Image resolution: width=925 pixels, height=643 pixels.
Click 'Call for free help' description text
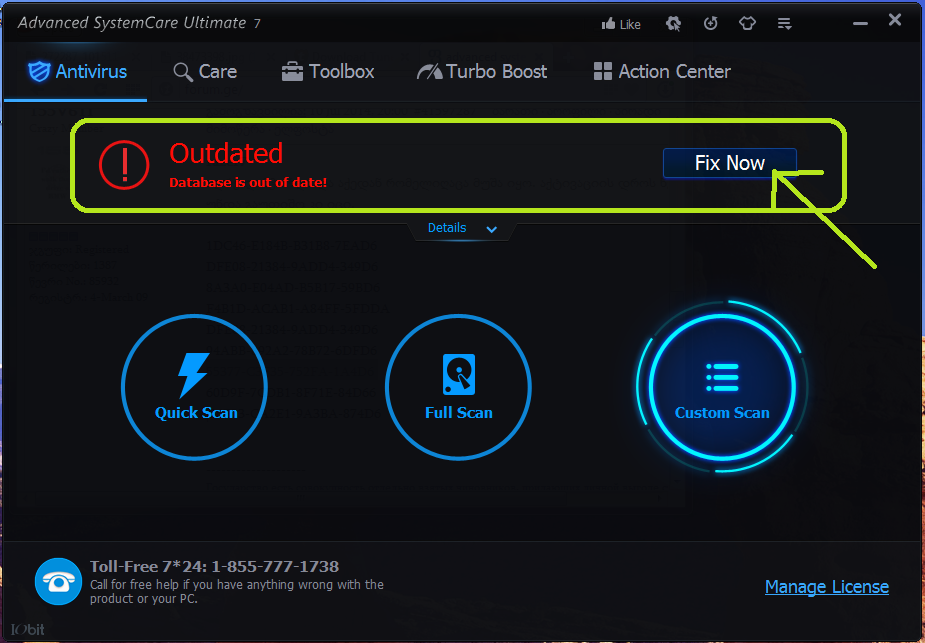click(237, 592)
